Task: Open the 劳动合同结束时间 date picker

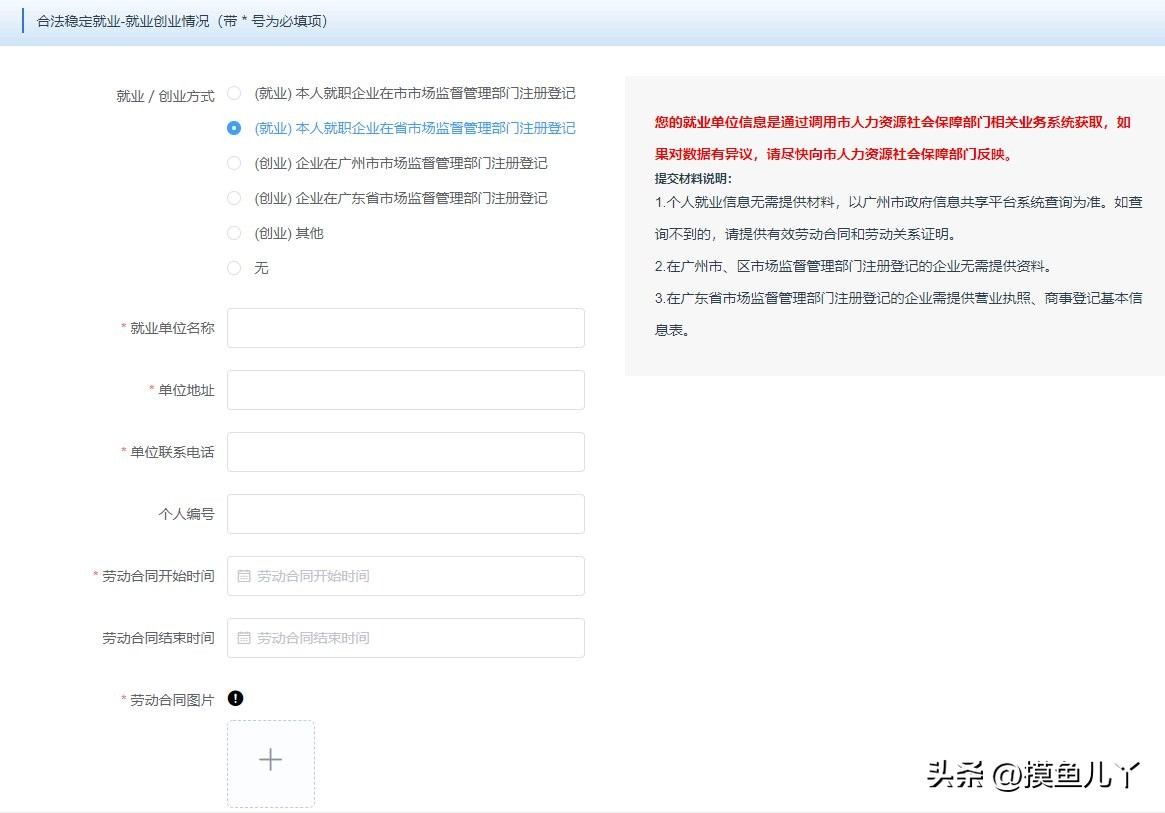Action: tap(405, 638)
